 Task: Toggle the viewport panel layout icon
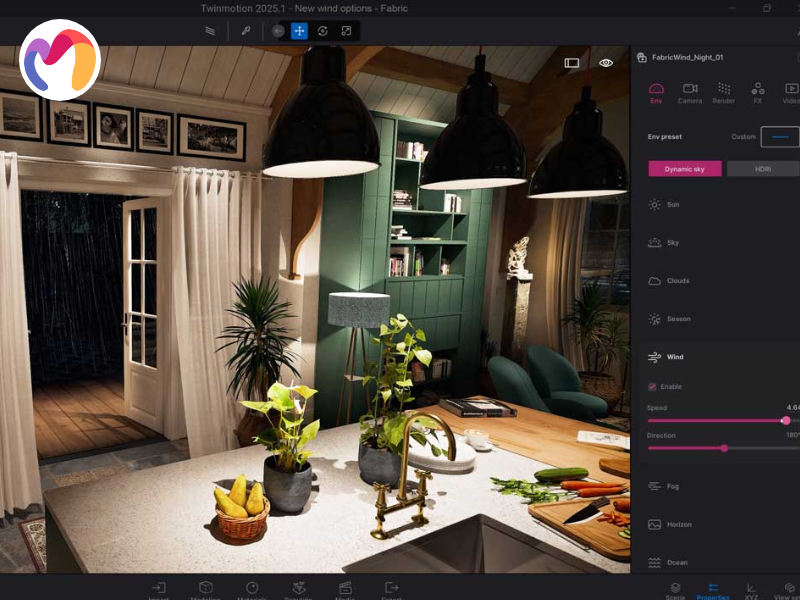tap(572, 62)
